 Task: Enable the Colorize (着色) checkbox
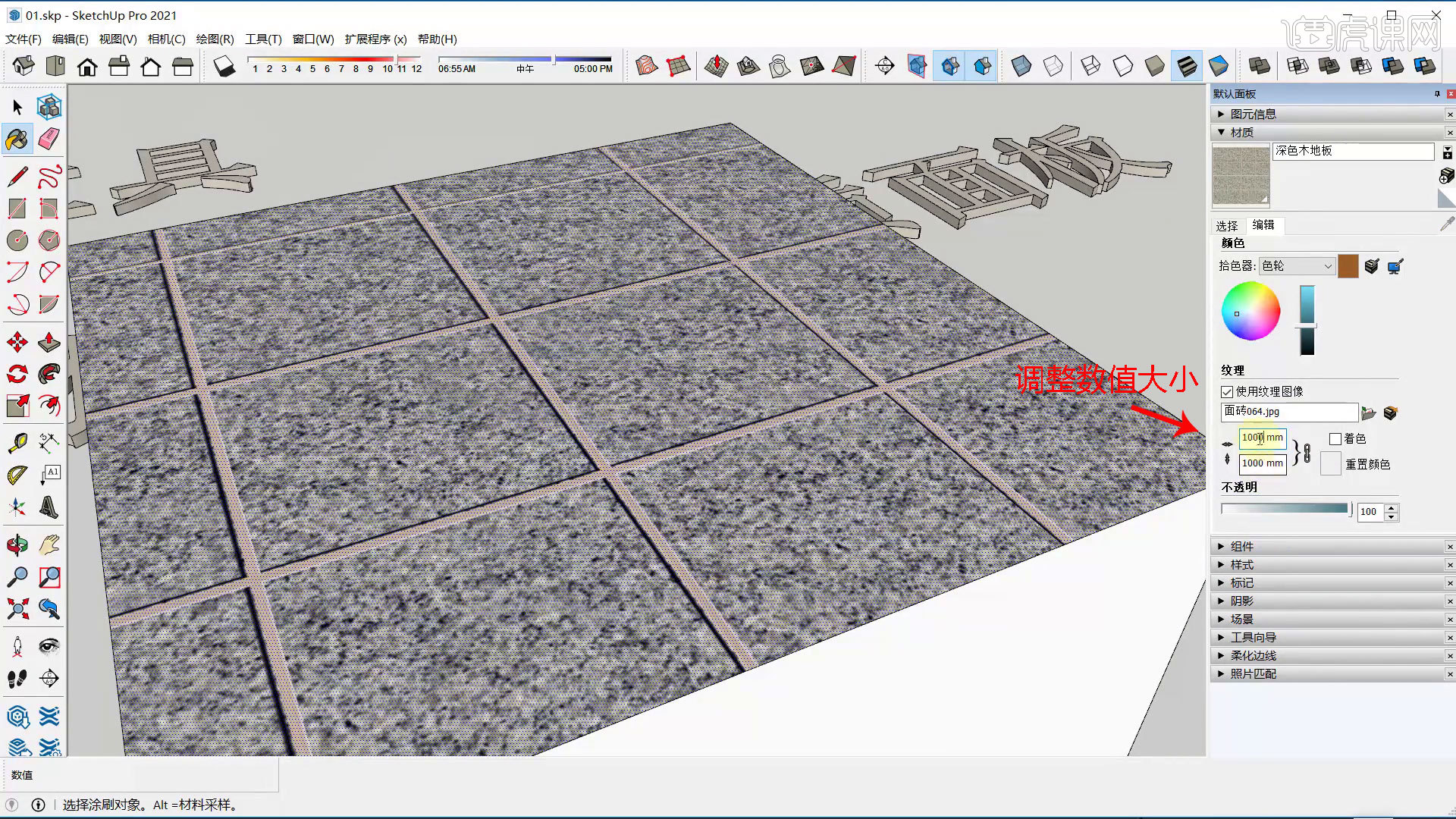coord(1335,439)
